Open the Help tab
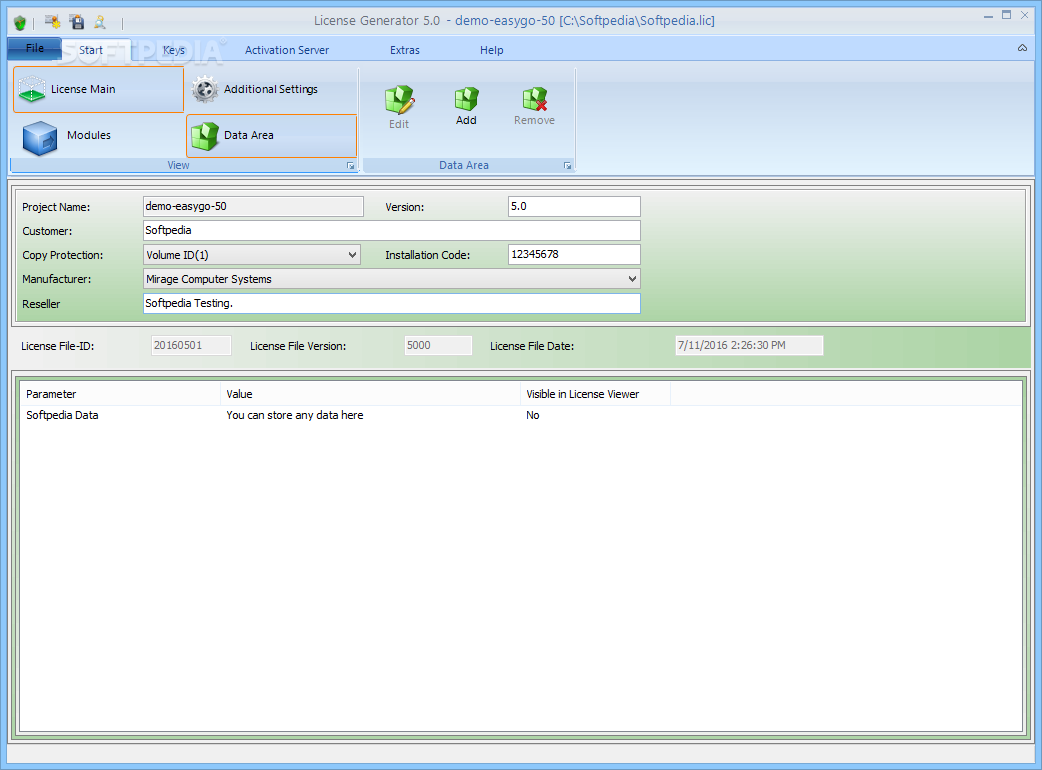 click(x=492, y=50)
